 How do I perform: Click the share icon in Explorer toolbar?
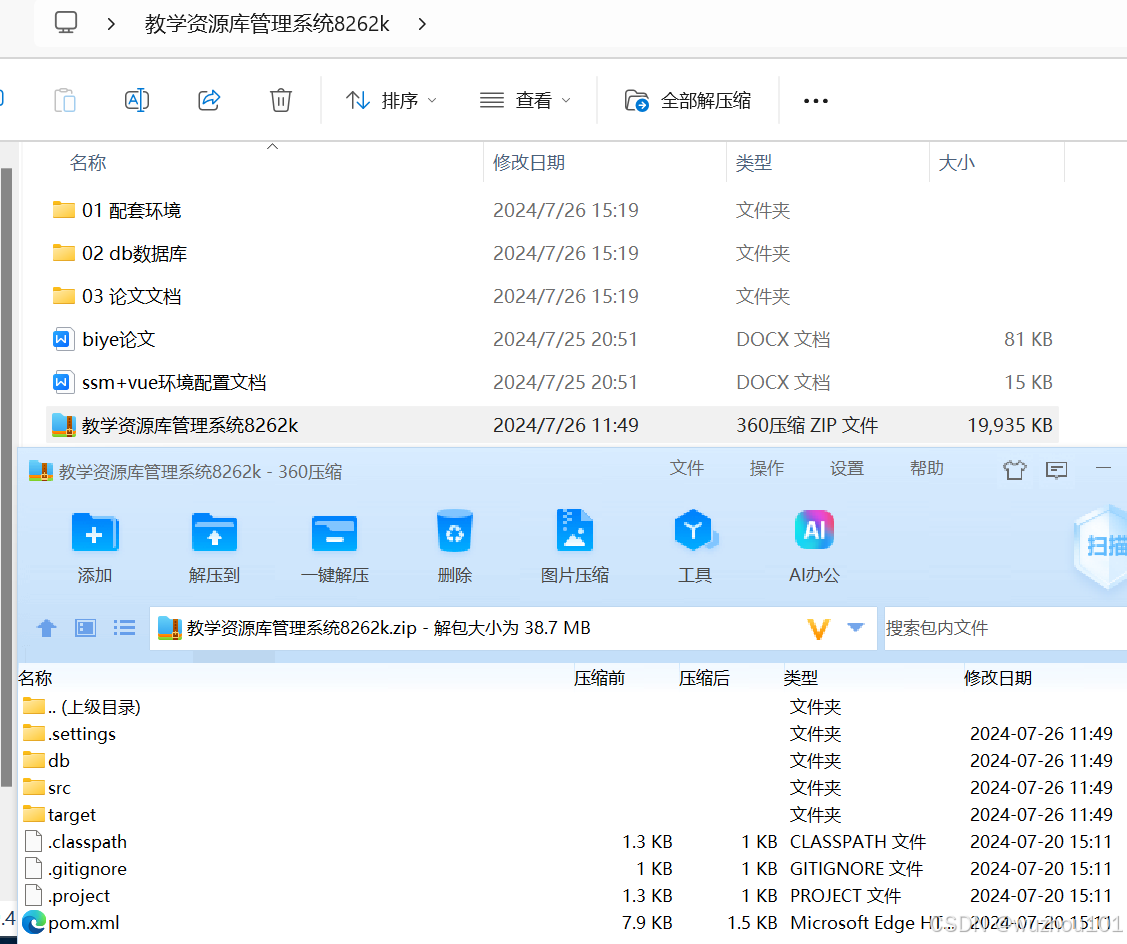tap(209, 100)
